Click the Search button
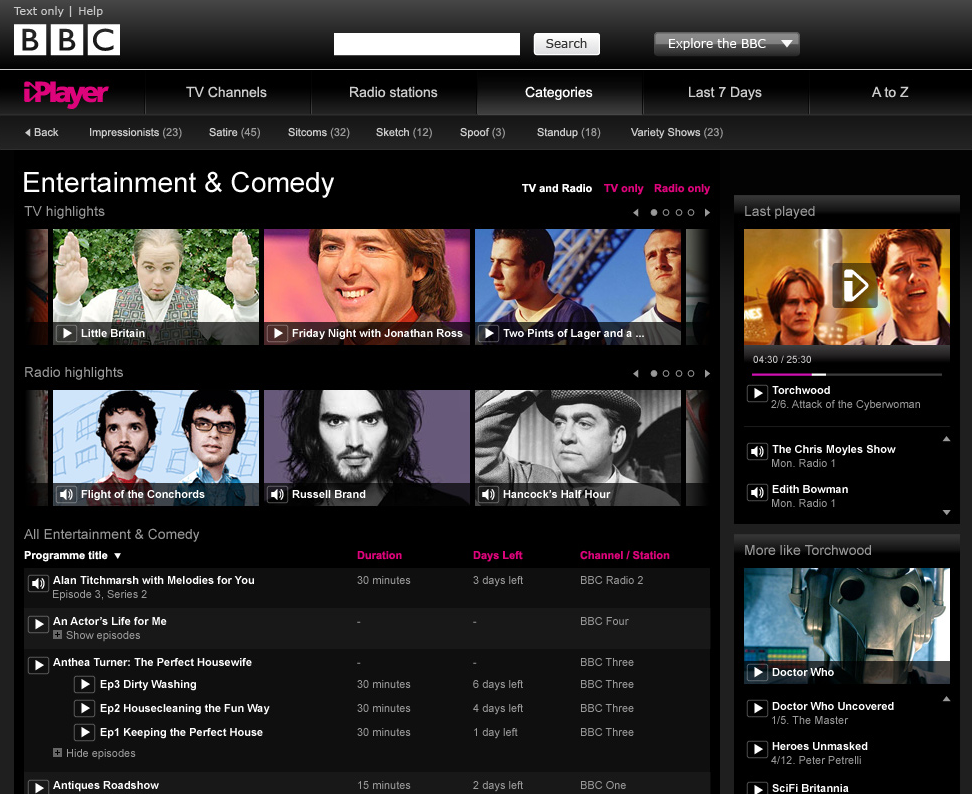The width and height of the screenshot is (972, 794). [x=566, y=44]
